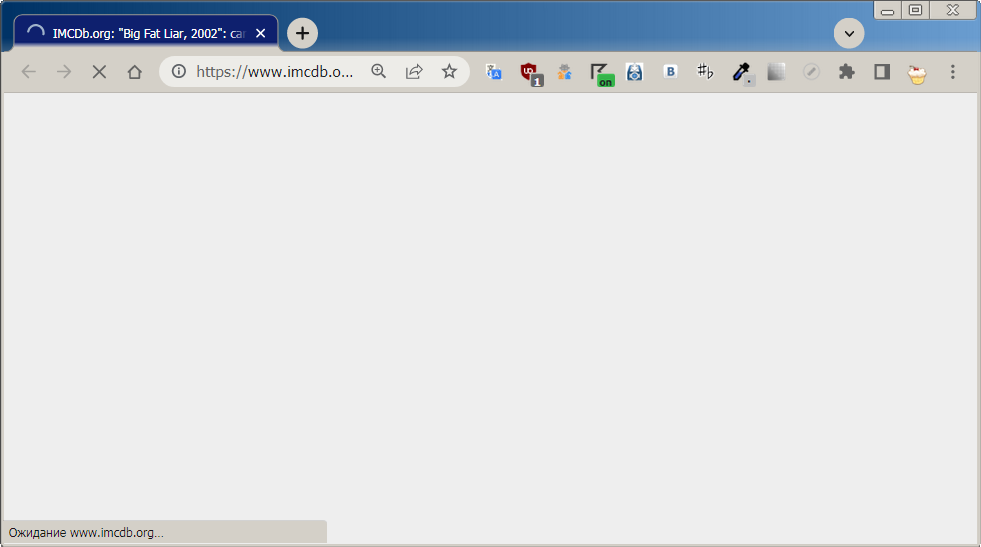Toggle the browser side panel
This screenshot has width=981, height=547.
(x=882, y=72)
